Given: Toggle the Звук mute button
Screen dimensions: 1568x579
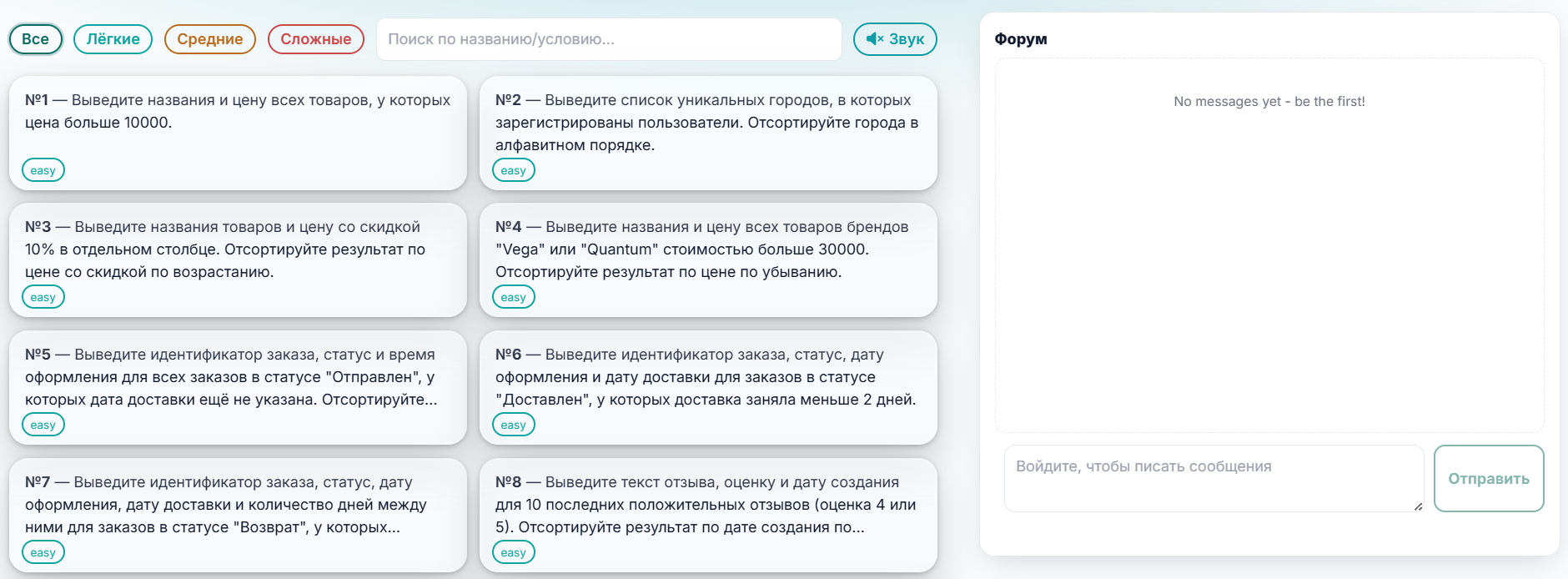Looking at the screenshot, I should coord(895,39).
